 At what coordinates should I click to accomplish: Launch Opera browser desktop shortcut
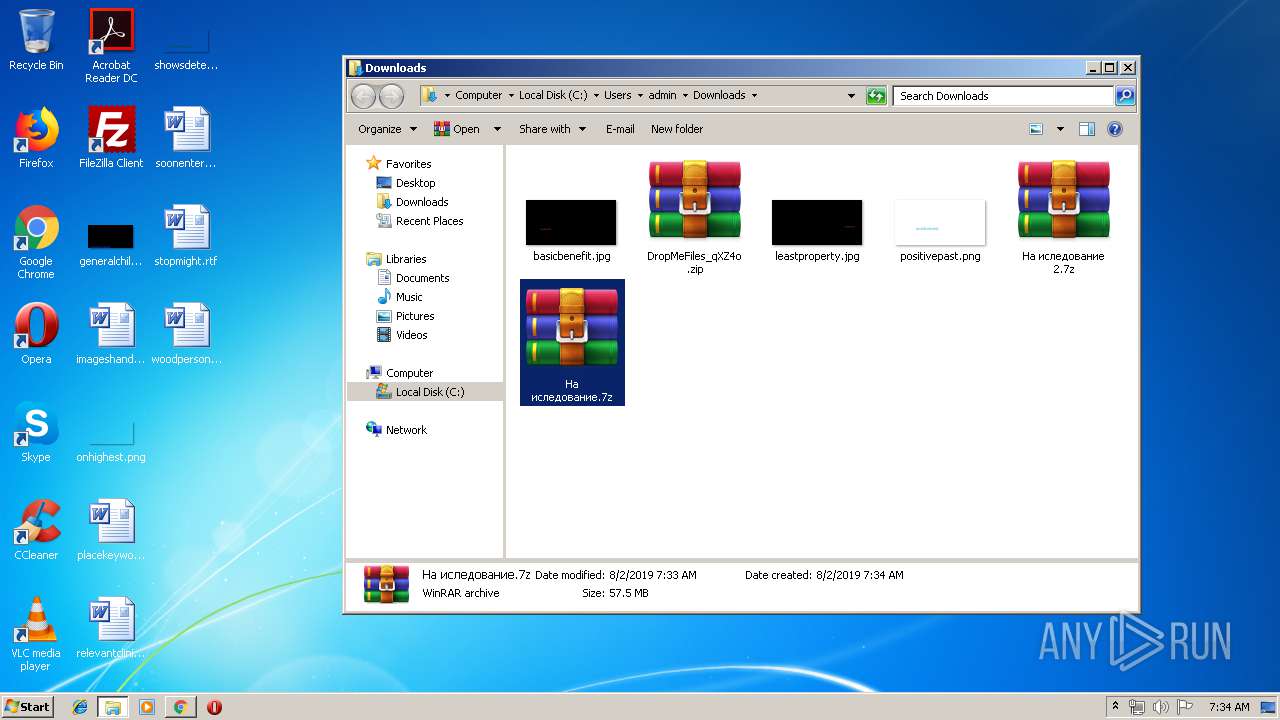coord(36,334)
